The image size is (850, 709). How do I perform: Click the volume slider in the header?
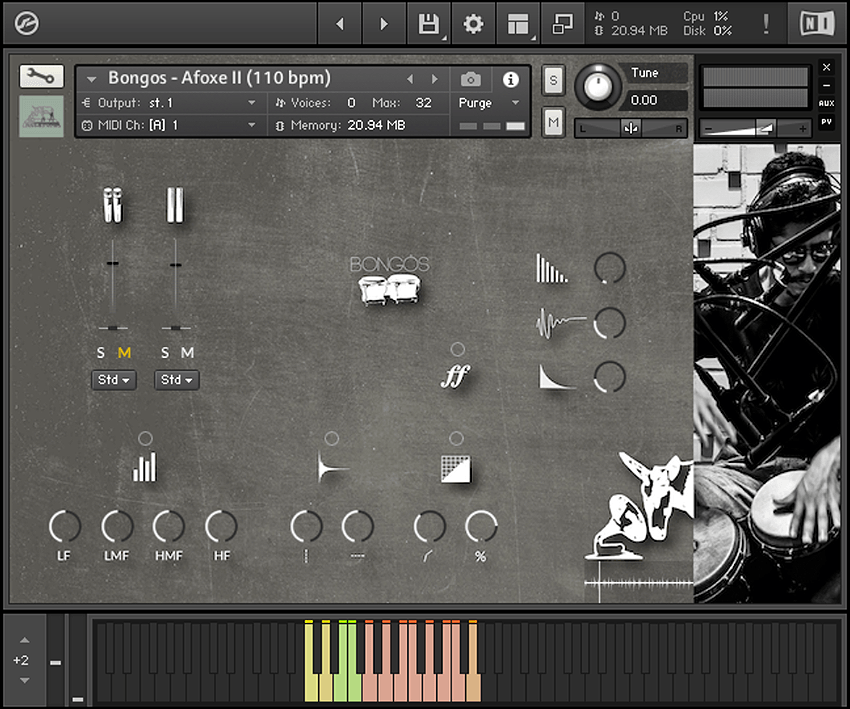[x=755, y=128]
